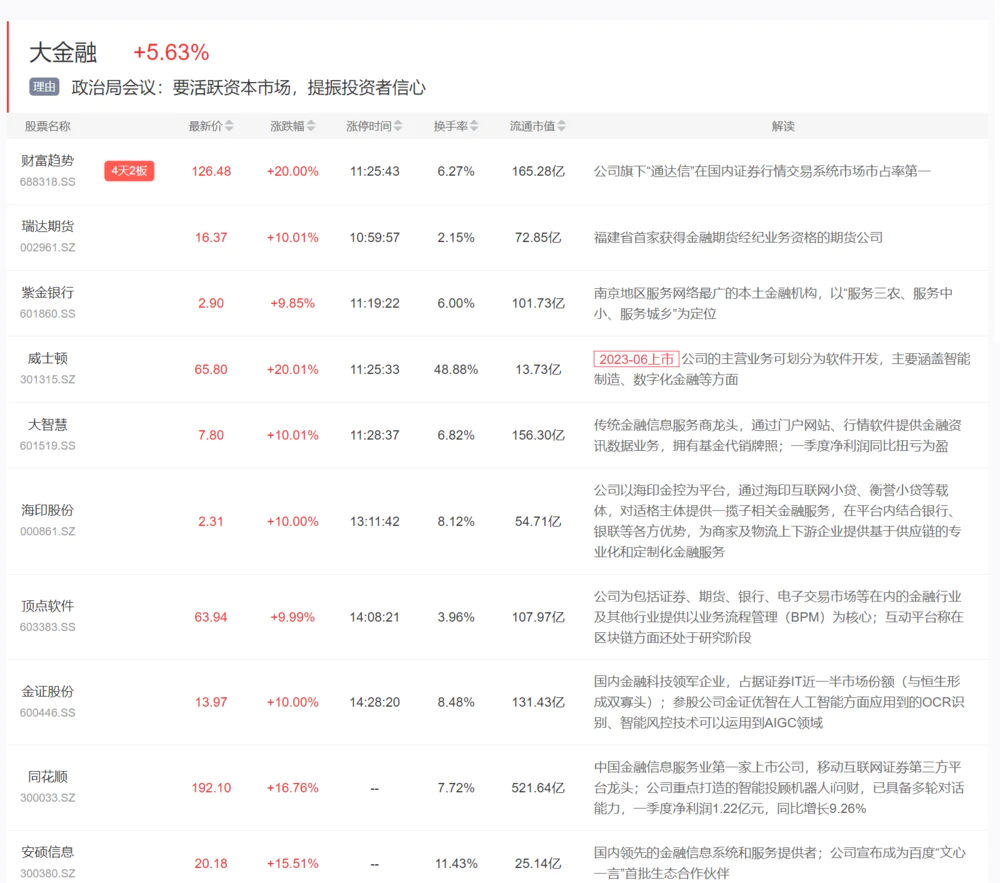The height and width of the screenshot is (883, 1000).
Task: Click 财富趋势 description about 通达信
Action: (x=762, y=171)
